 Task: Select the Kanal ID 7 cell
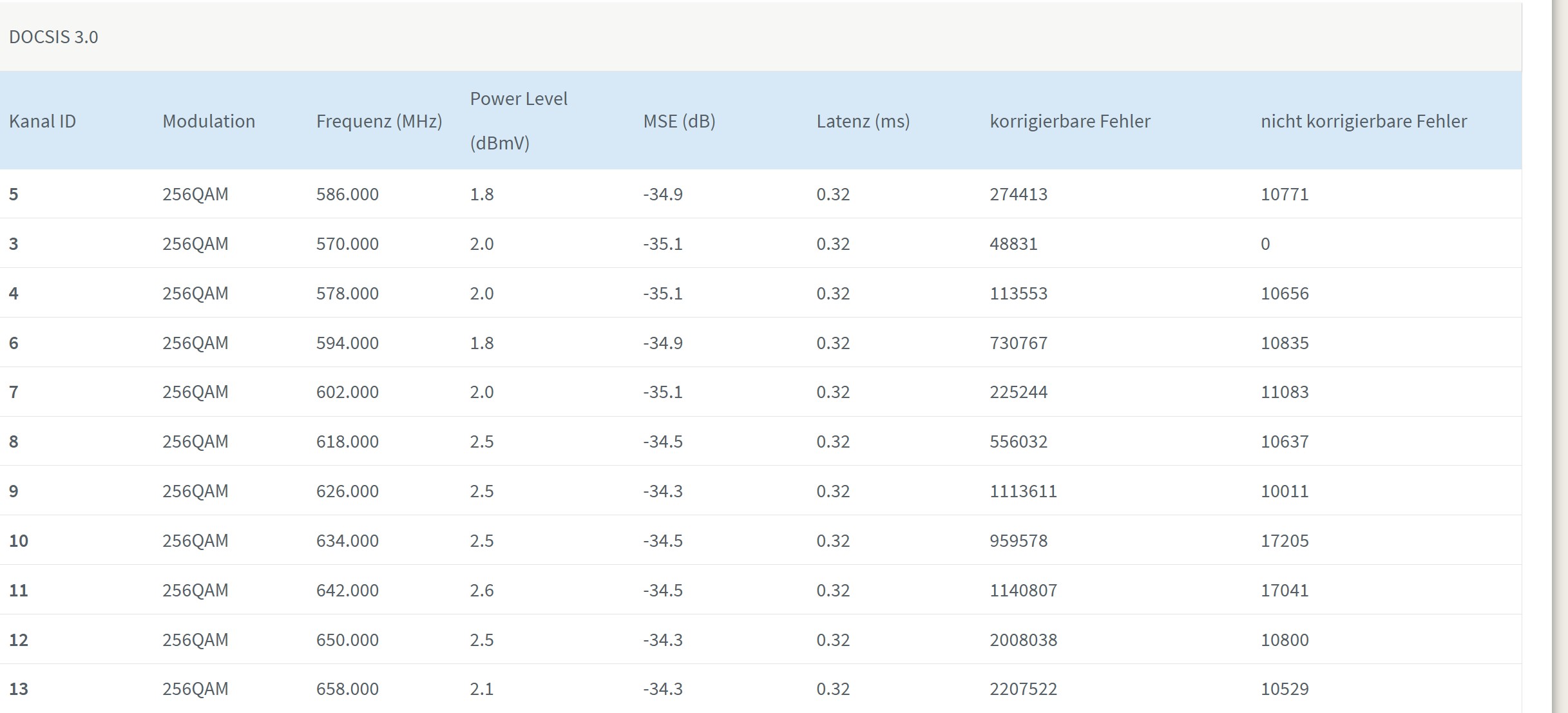(14, 392)
